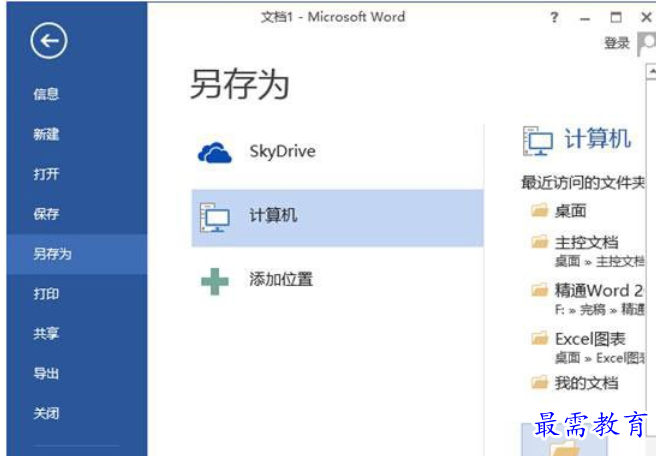The image size is (656, 456).
Task: Click the folder icon beside 我的文档
Action: [x=539, y=382]
